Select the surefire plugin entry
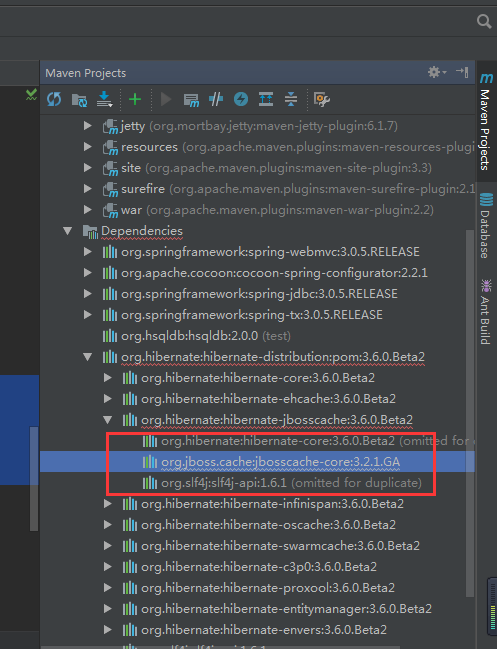The image size is (497, 649). [x=298, y=189]
